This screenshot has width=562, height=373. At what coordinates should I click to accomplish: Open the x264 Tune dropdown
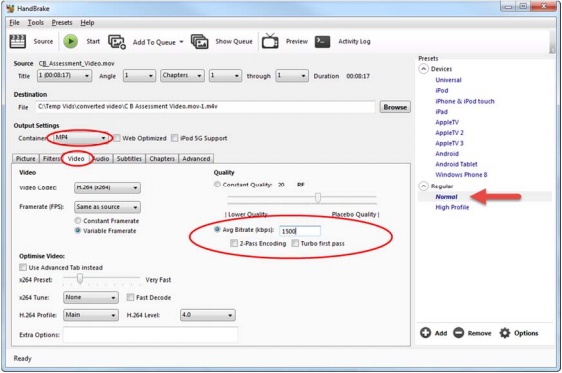tap(91, 297)
